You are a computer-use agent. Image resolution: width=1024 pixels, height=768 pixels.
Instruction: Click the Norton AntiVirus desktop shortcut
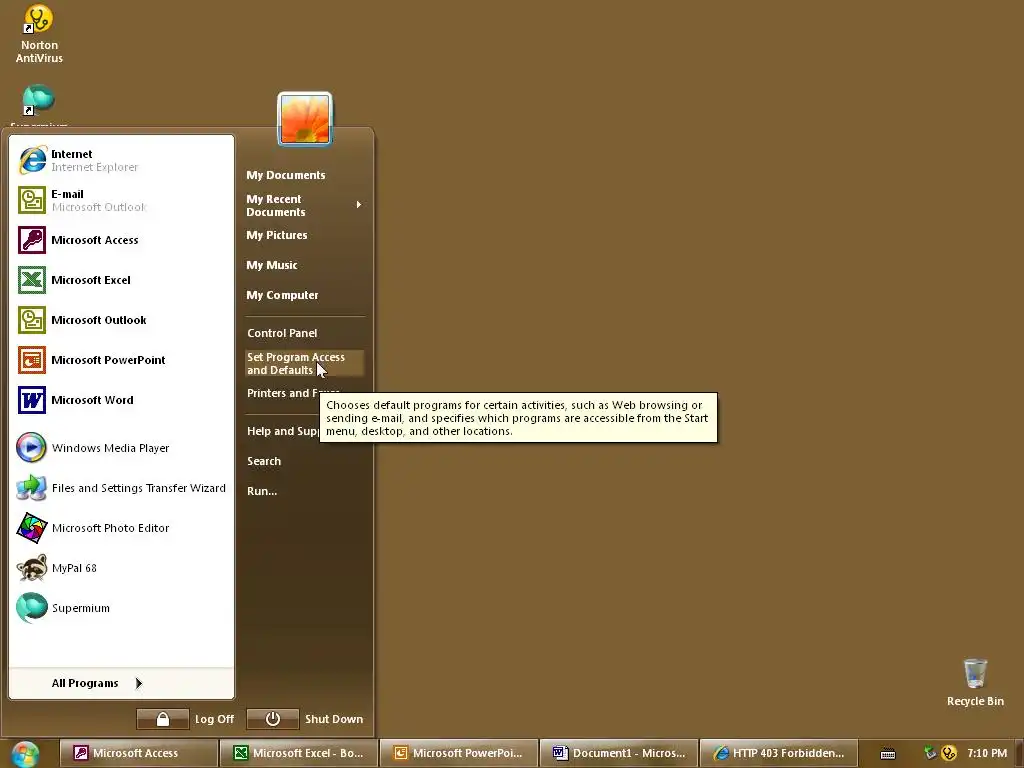39,33
